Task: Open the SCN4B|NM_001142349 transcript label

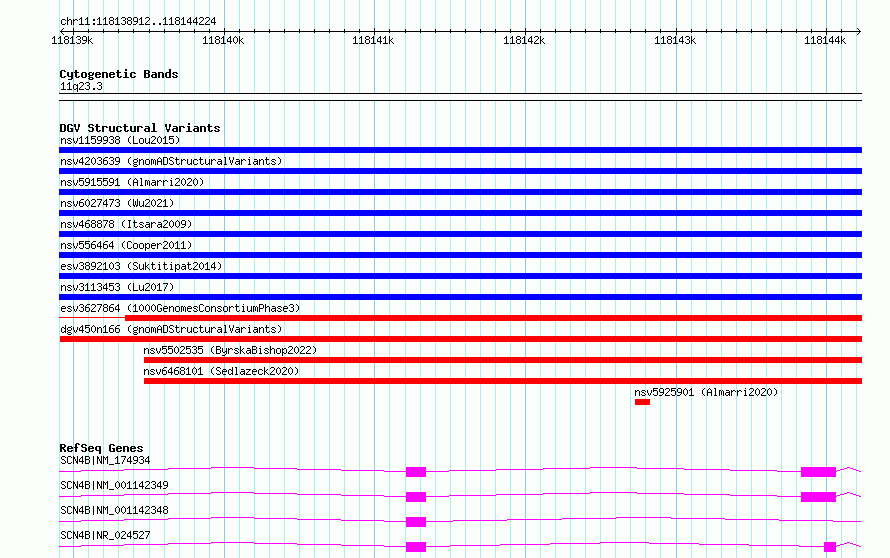Action: pyautogui.click(x=114, y=485)
